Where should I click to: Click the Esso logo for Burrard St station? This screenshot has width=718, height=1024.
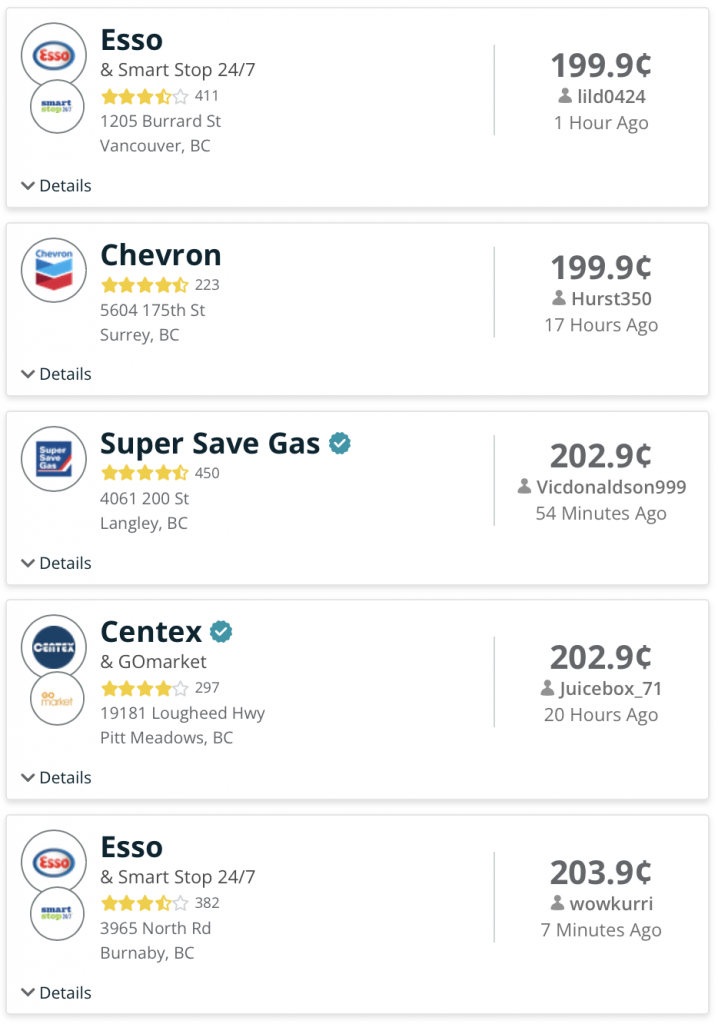click(x=54, y=56)
